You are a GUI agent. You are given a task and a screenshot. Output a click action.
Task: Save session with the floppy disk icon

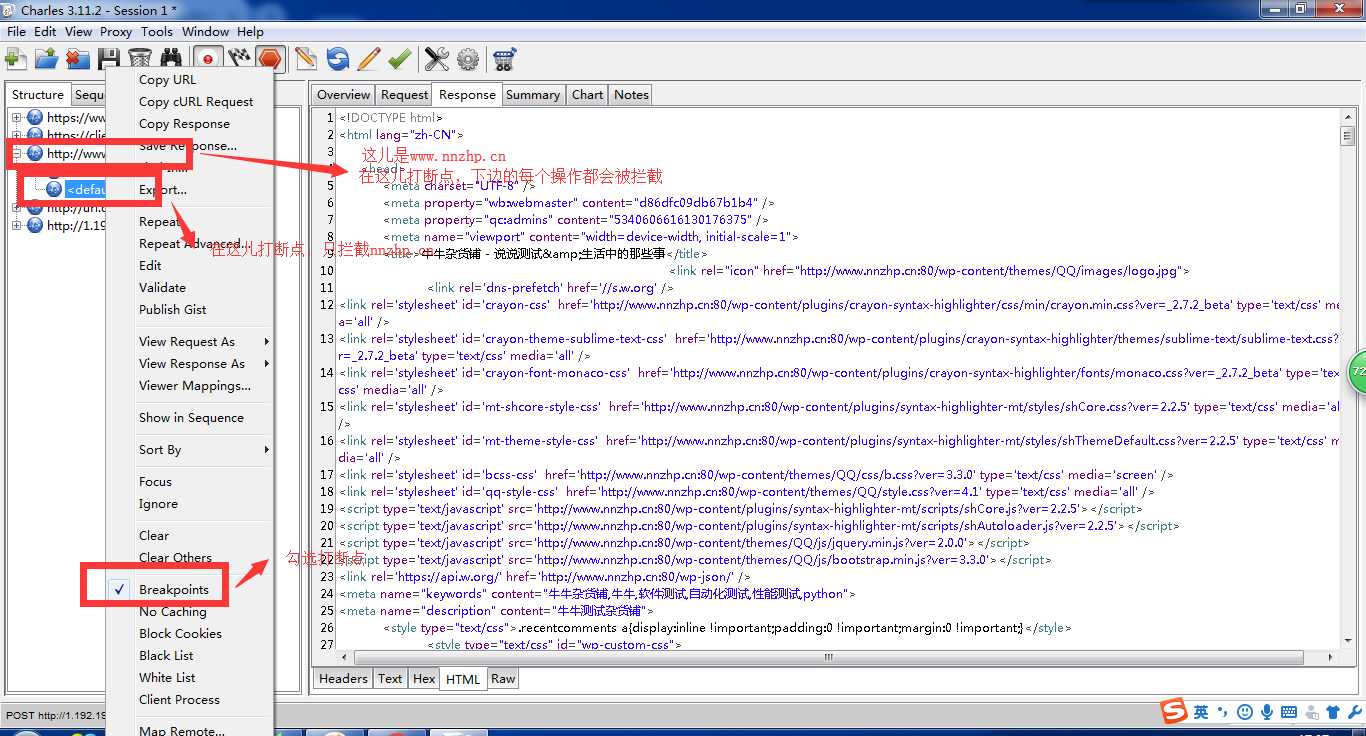tap(109, 59)
